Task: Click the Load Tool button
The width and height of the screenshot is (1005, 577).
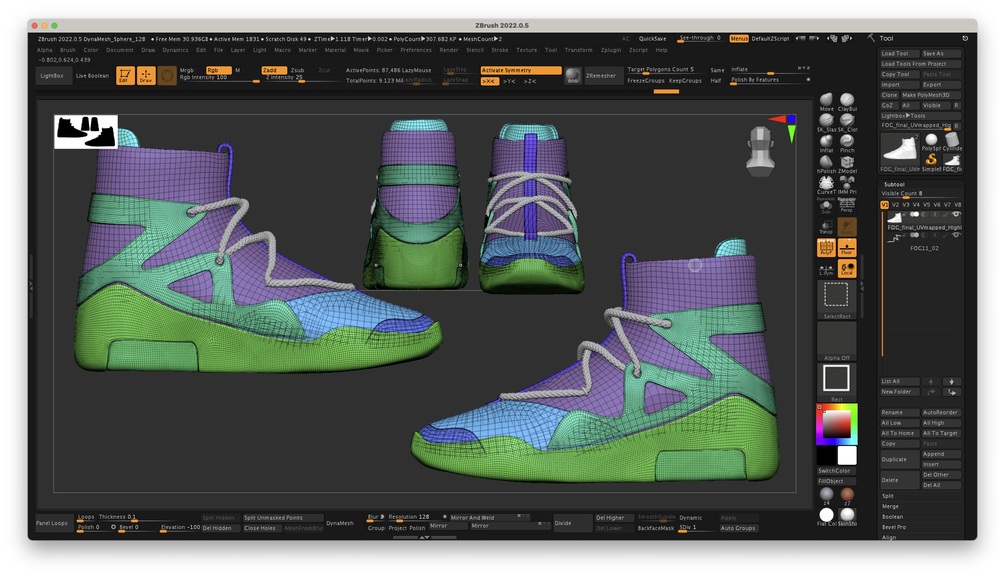Action: coord(899,53)
